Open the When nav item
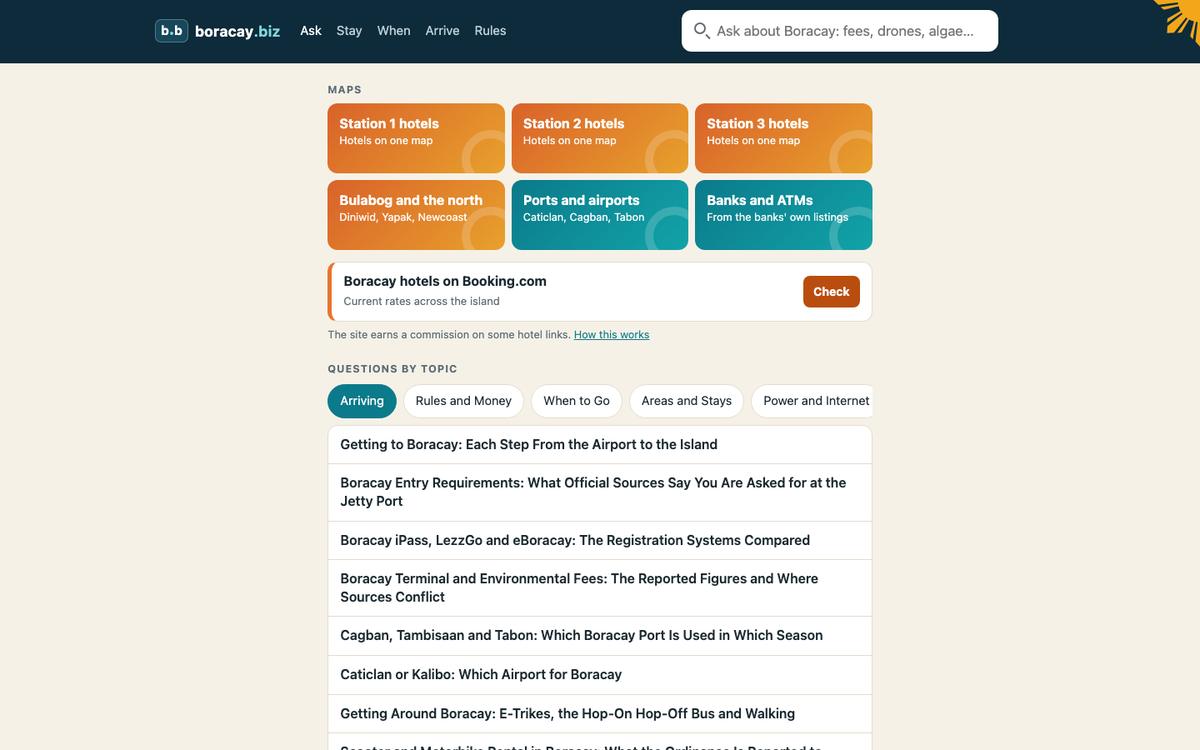The image size is (1200, 750). pyautogui.click(x=394, y=31)
